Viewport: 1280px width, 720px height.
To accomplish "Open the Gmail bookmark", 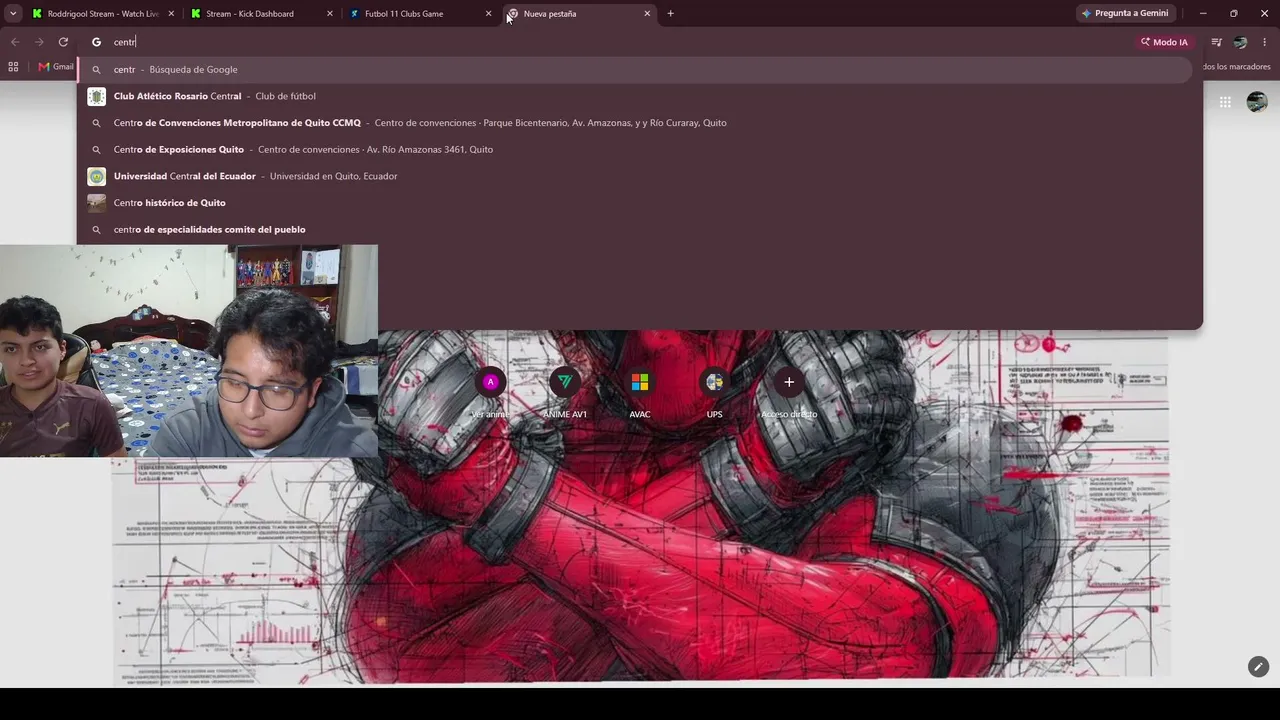I will pyautogui.click(x=56, y=67).
